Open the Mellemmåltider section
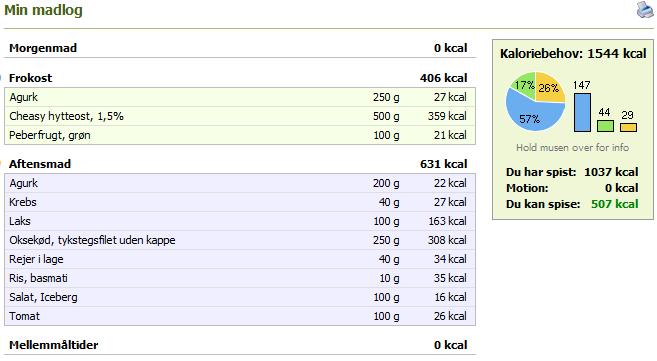This screenshot has width=657, height=361. pyautogui.click(x=240, y=345)
